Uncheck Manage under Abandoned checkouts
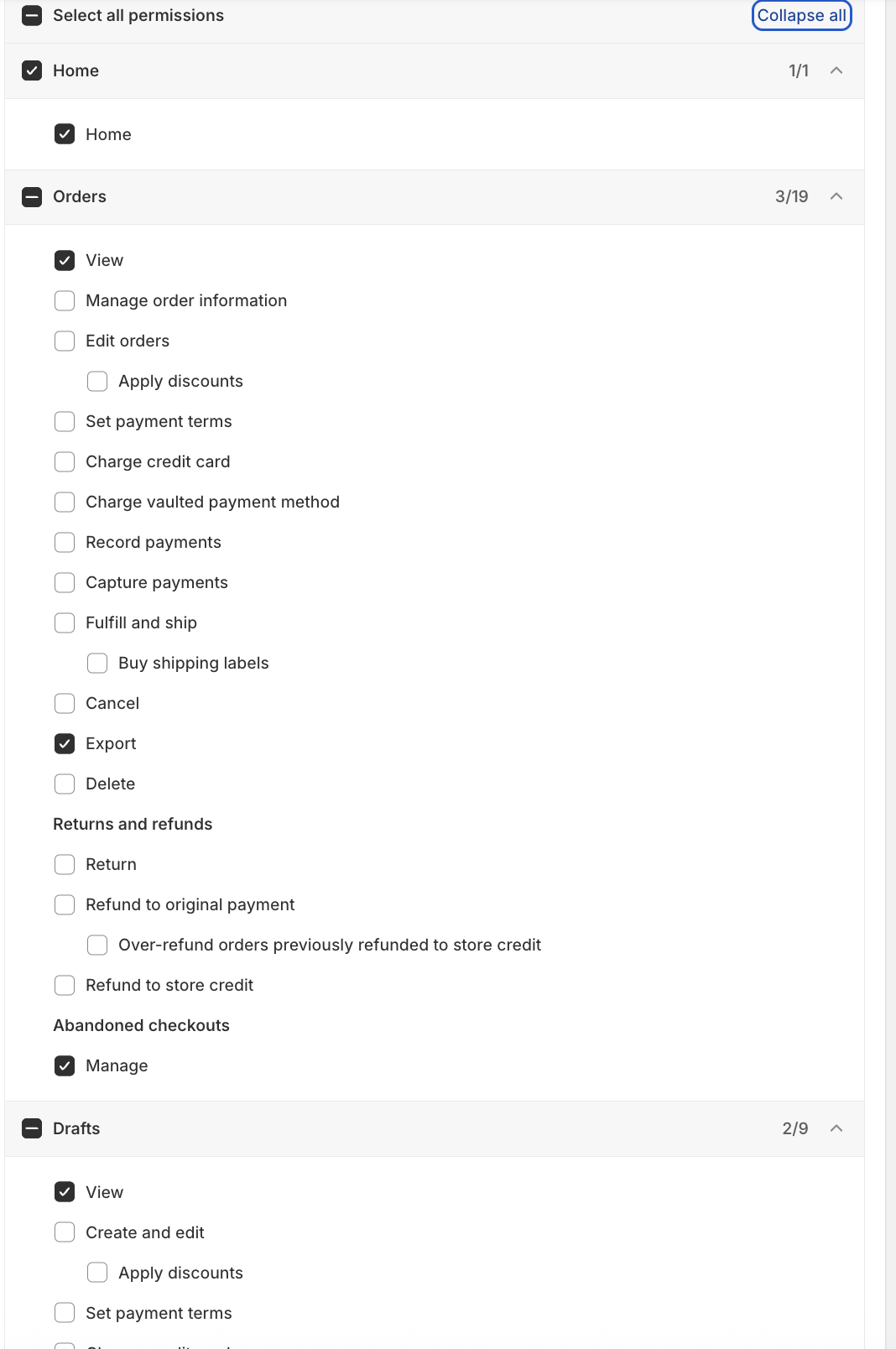This screenshot has height=1349, width=896. point(65,1065)
